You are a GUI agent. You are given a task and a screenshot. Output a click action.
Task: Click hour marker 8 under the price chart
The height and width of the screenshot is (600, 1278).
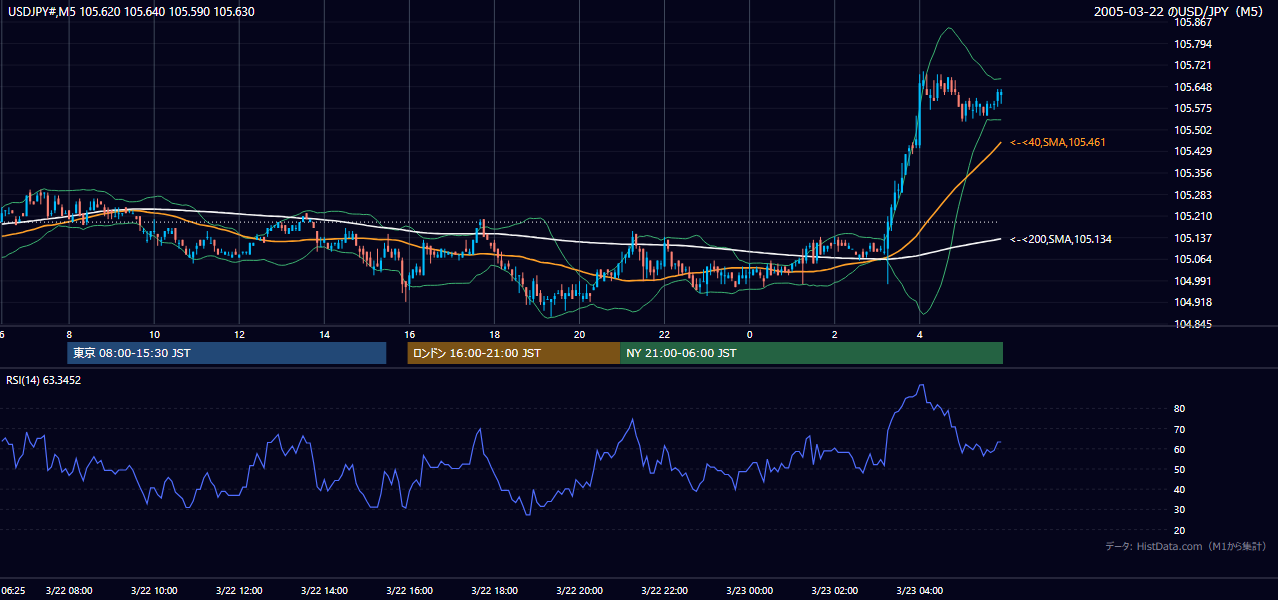tap(69, 335)
